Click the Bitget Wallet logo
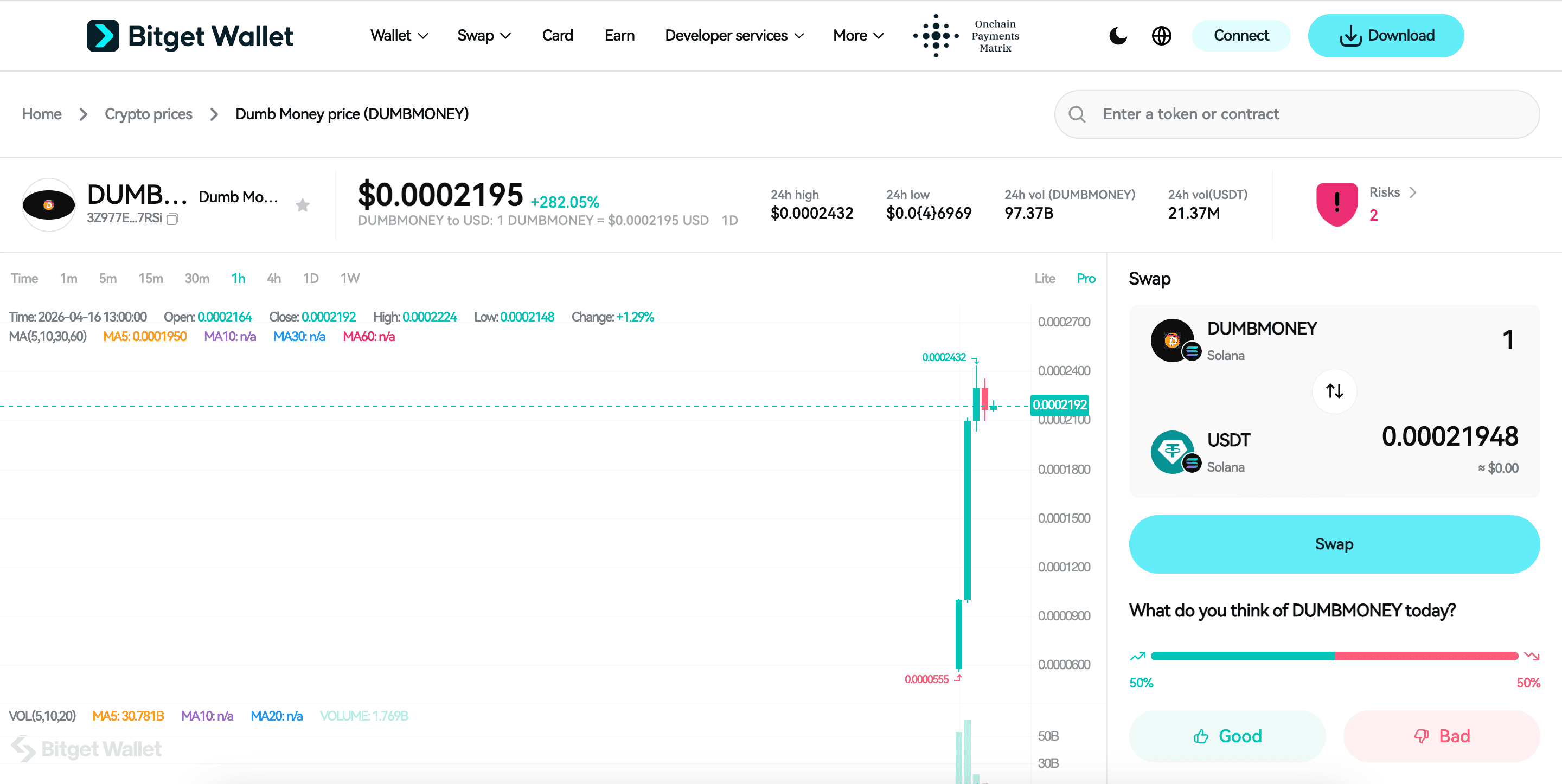The height and width of the screenshot is (784, 1562). click(190, 36)
